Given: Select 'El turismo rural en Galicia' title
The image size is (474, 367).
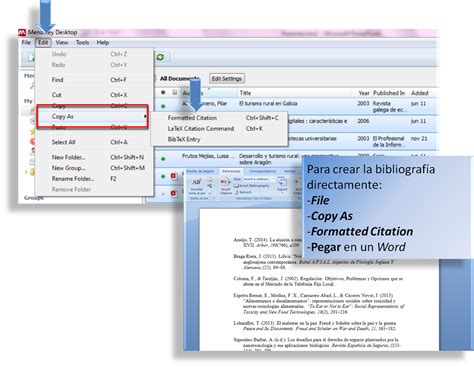Looking at the screenshot, I should (x=268, y=104).
